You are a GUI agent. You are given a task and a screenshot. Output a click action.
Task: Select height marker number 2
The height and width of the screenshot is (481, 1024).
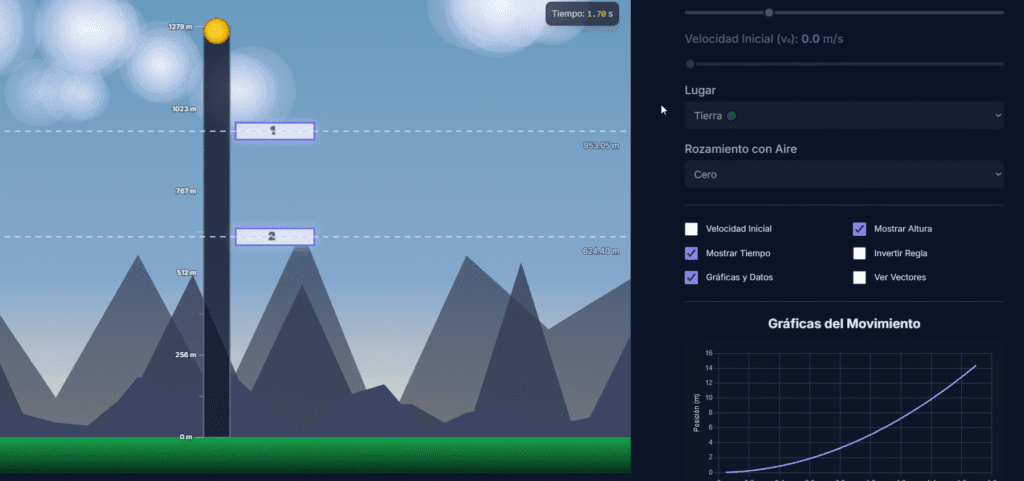tap(275, 237)
